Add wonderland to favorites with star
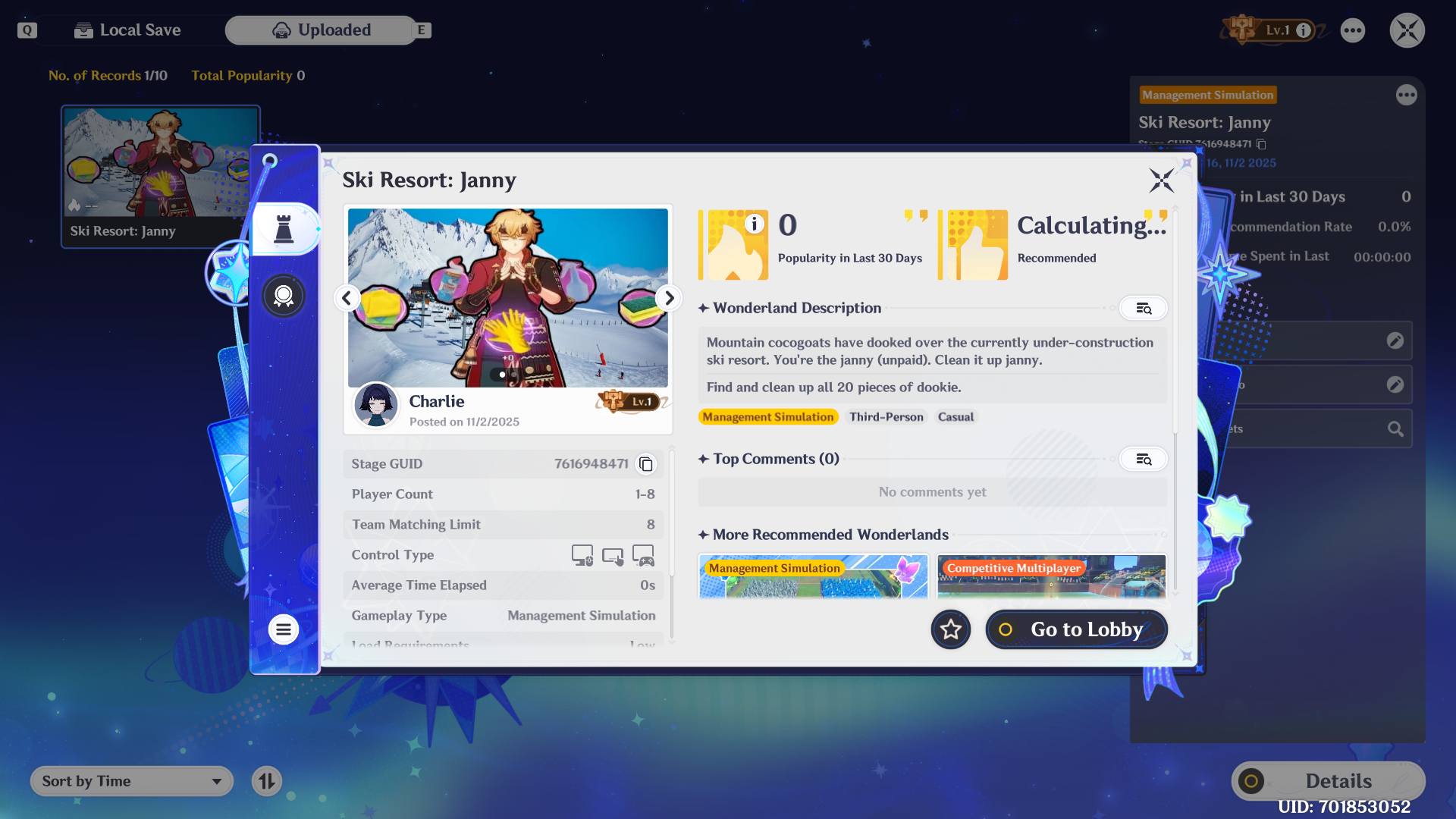 (x=951, y=629)
